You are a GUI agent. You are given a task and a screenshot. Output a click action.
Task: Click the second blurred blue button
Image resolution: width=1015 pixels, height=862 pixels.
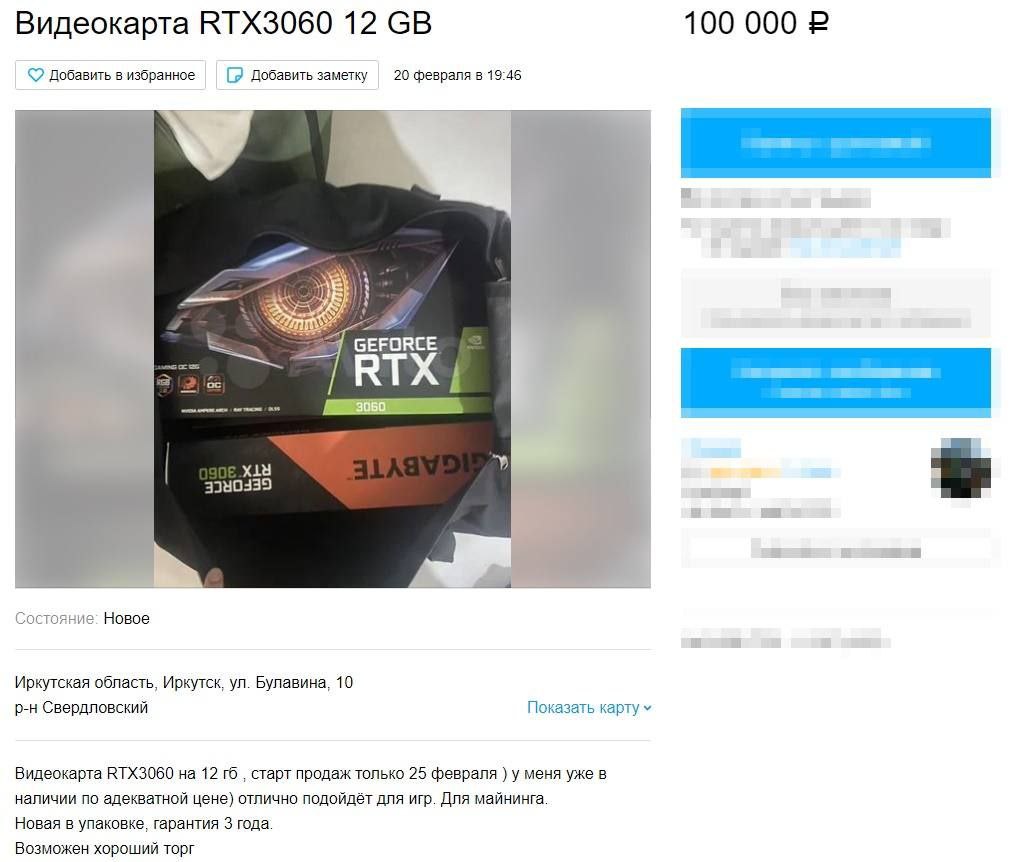[835, 382]
